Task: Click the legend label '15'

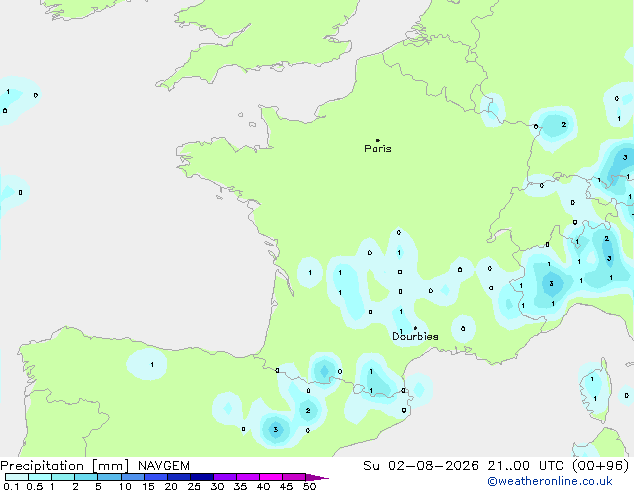Action: (148, 486)
